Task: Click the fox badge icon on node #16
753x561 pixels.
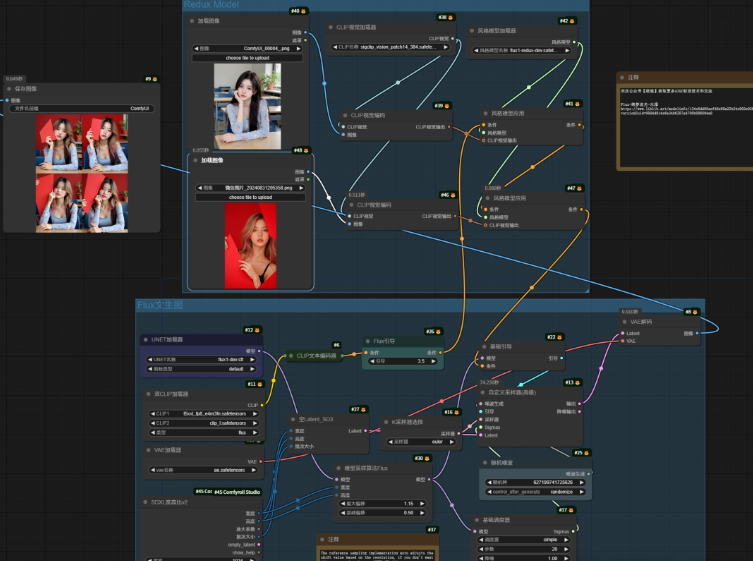Action: pos(456,412)
